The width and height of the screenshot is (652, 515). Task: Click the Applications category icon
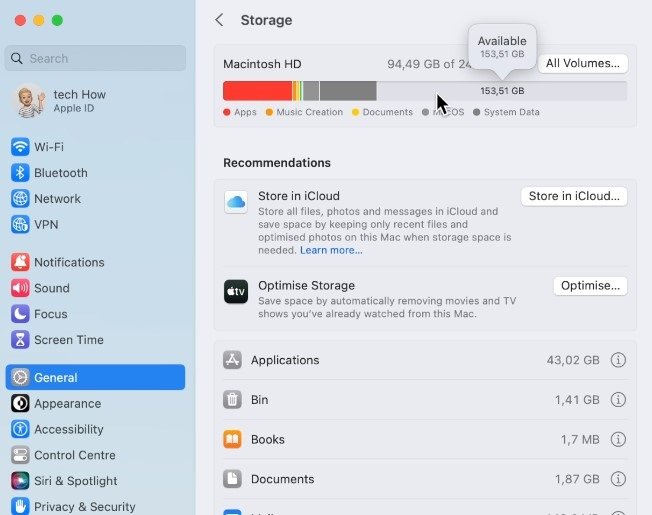click(x=232, y=360)
